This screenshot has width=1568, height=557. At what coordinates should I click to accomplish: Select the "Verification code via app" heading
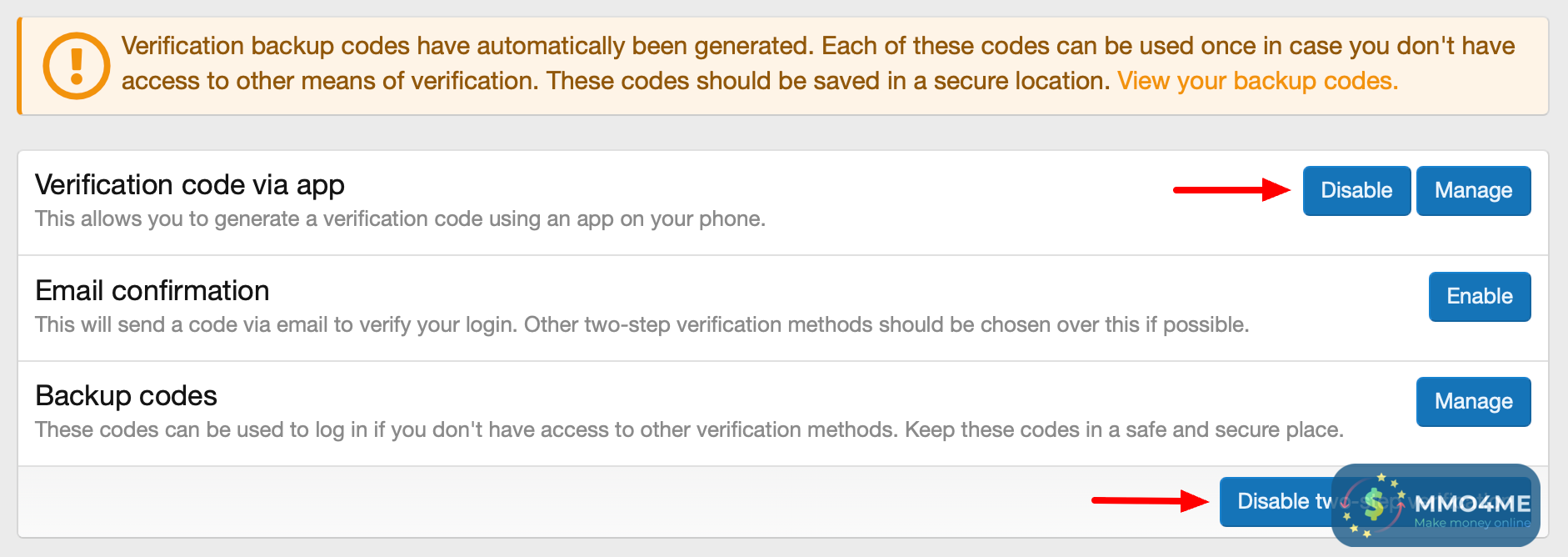(x=190, y=185)
